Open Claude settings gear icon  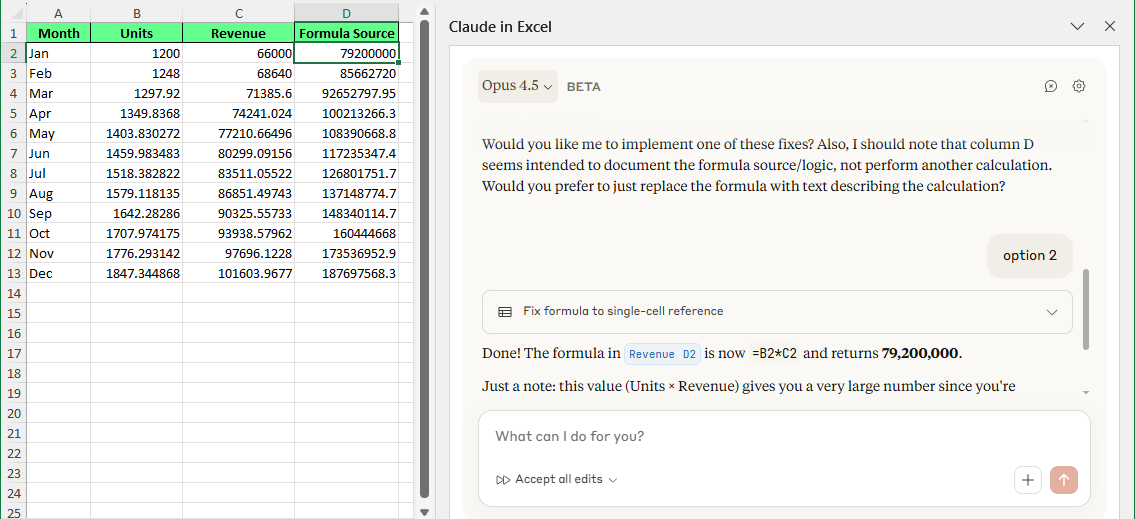pyautogui.click(x=1079, y=86)
